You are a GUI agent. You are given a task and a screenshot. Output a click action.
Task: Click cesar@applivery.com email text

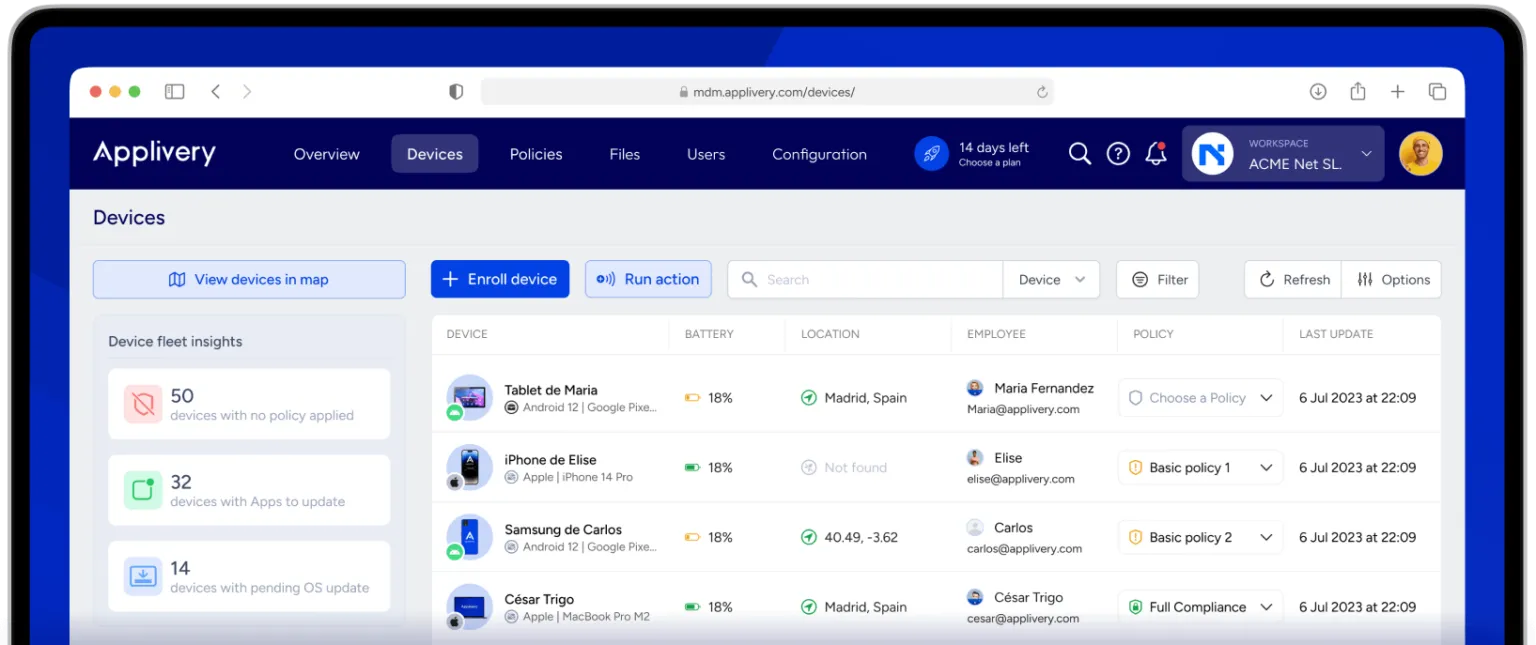(x=1023, y=619)
